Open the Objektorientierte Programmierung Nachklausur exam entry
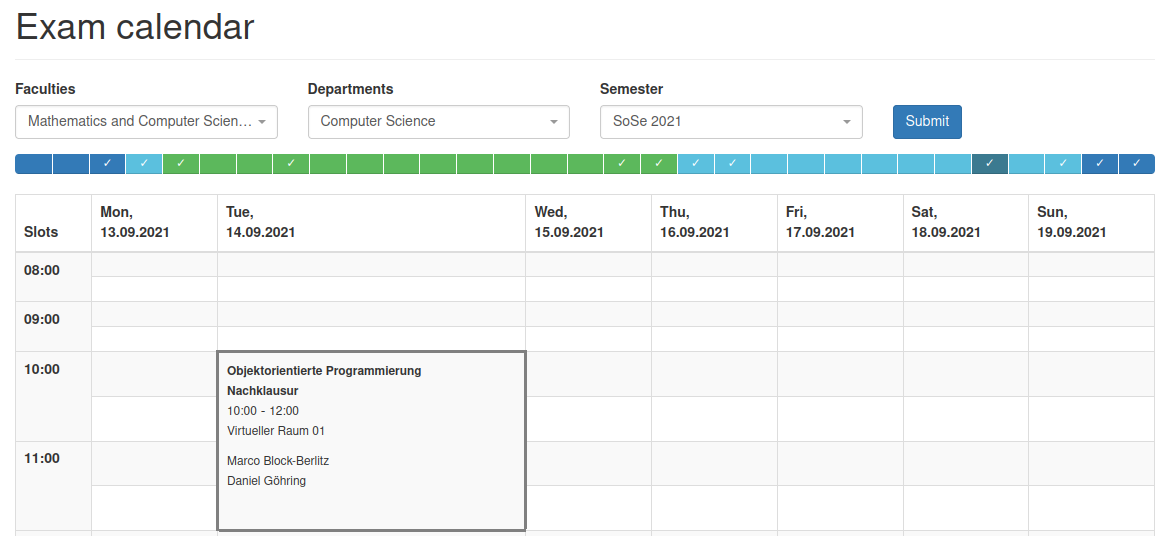1165x536 pixels. [x=371, y=441]
